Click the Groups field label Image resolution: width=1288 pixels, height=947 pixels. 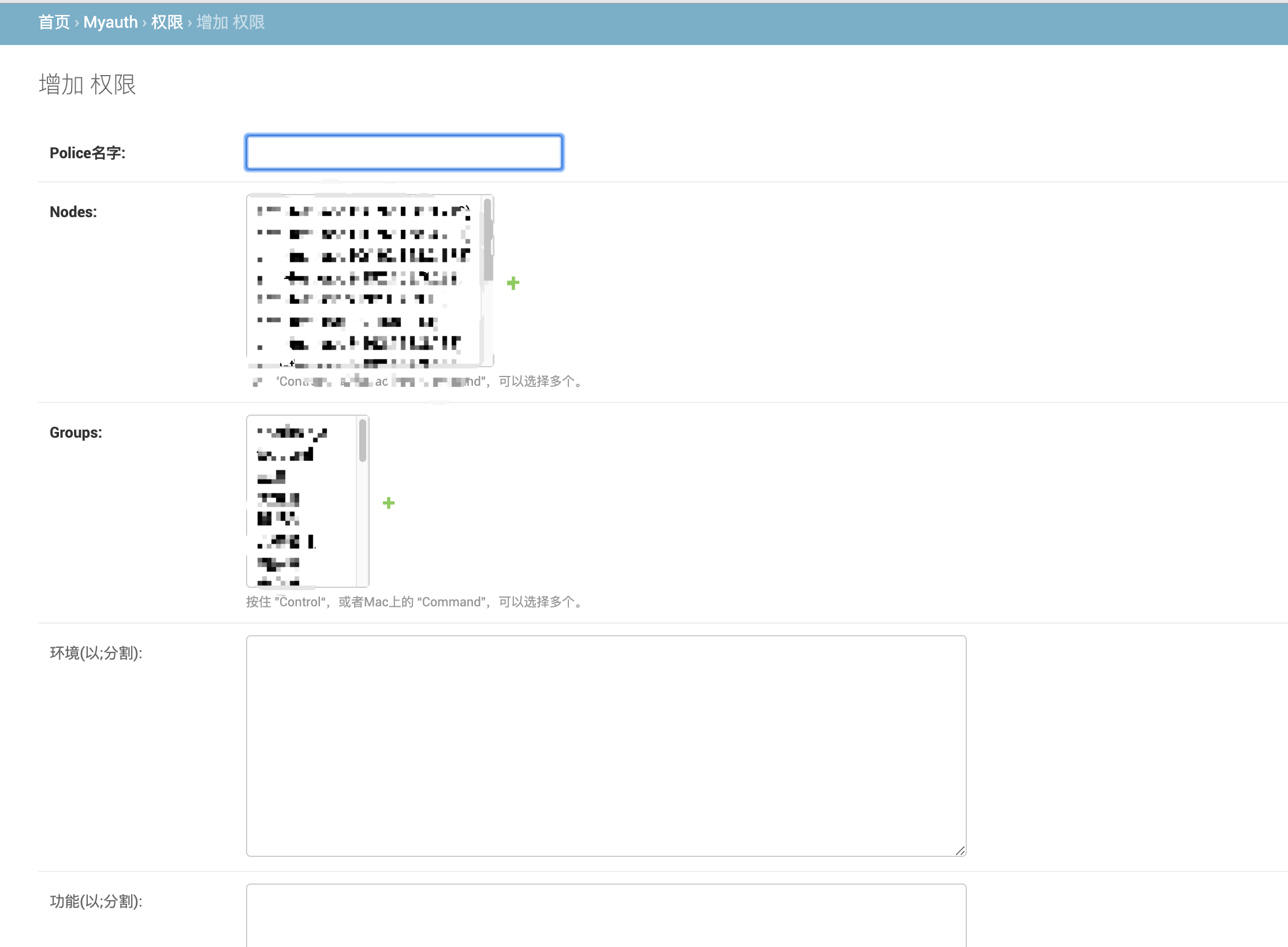pos(76,433)
